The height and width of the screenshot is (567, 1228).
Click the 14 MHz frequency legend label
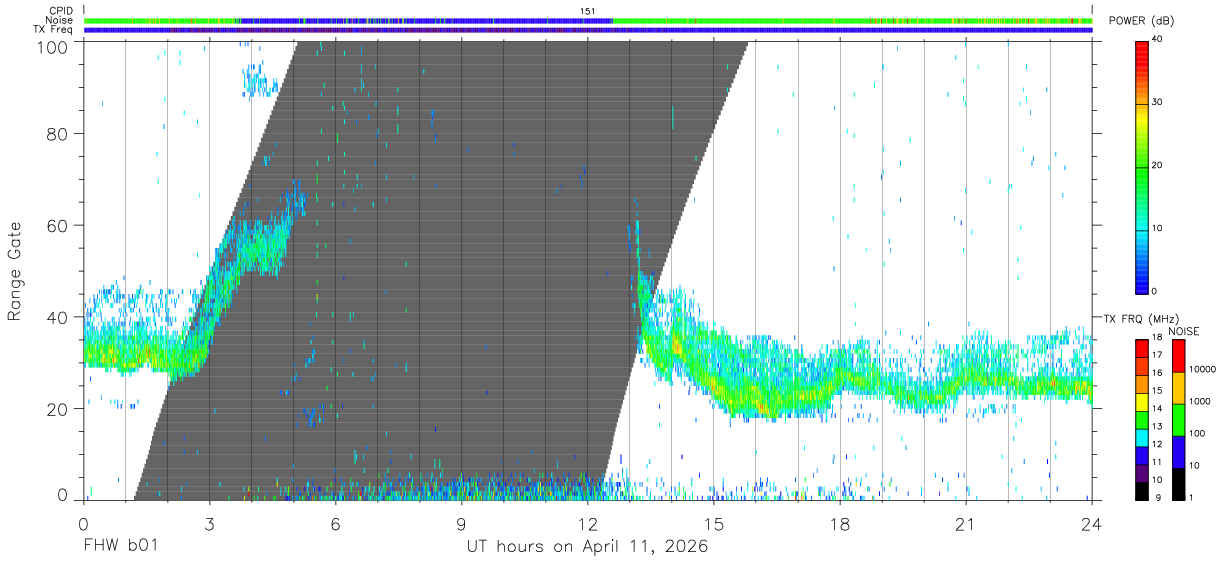pyautogui.click(x=1159, y=409)
